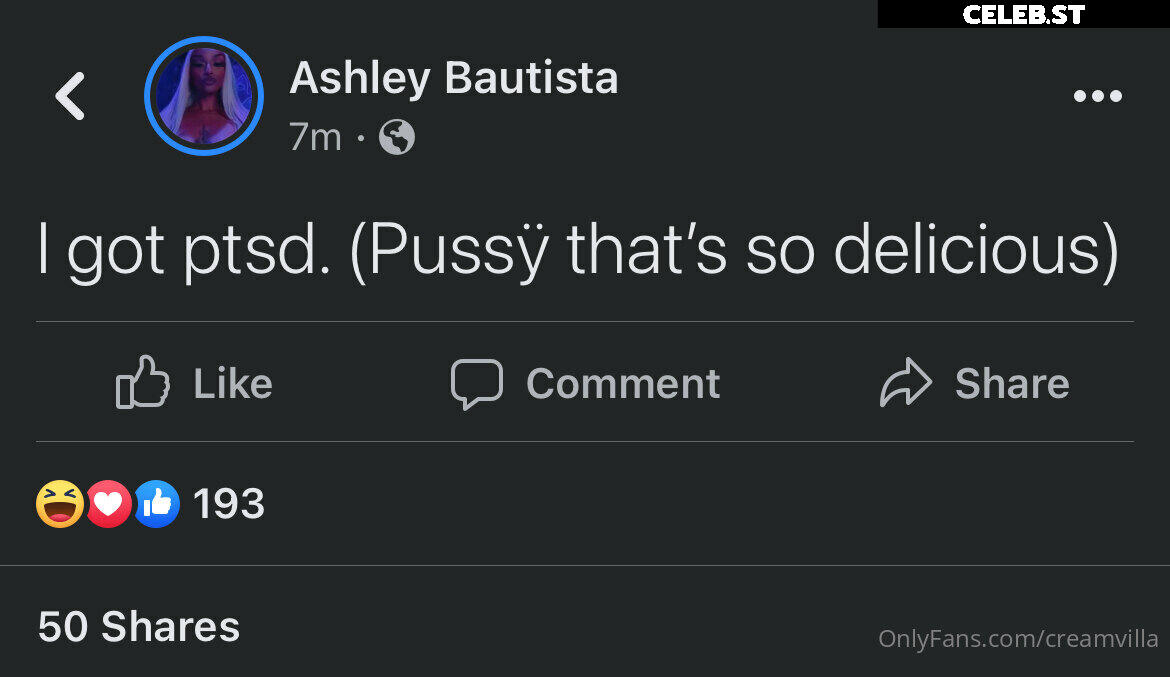1170x677 pixels.
Task: Go back using the left chevron arrow
Action: click(70, 96)
